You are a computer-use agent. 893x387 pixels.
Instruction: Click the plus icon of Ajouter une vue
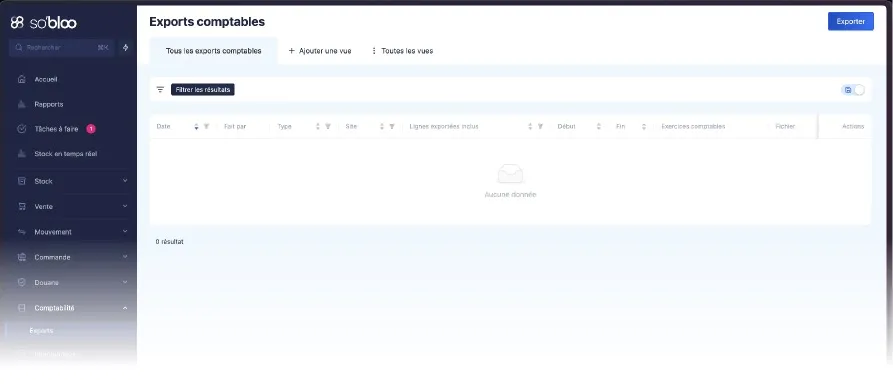tap(292, 51)
